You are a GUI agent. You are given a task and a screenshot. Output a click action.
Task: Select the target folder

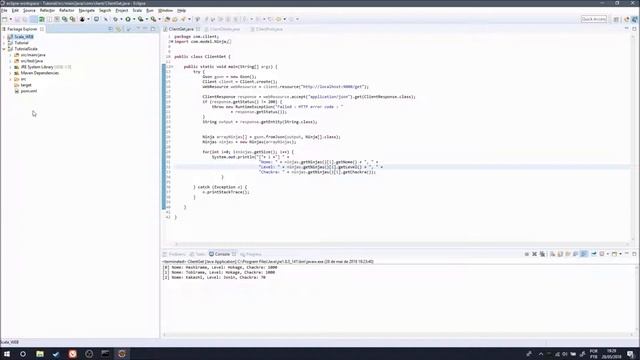click(26, 85)
